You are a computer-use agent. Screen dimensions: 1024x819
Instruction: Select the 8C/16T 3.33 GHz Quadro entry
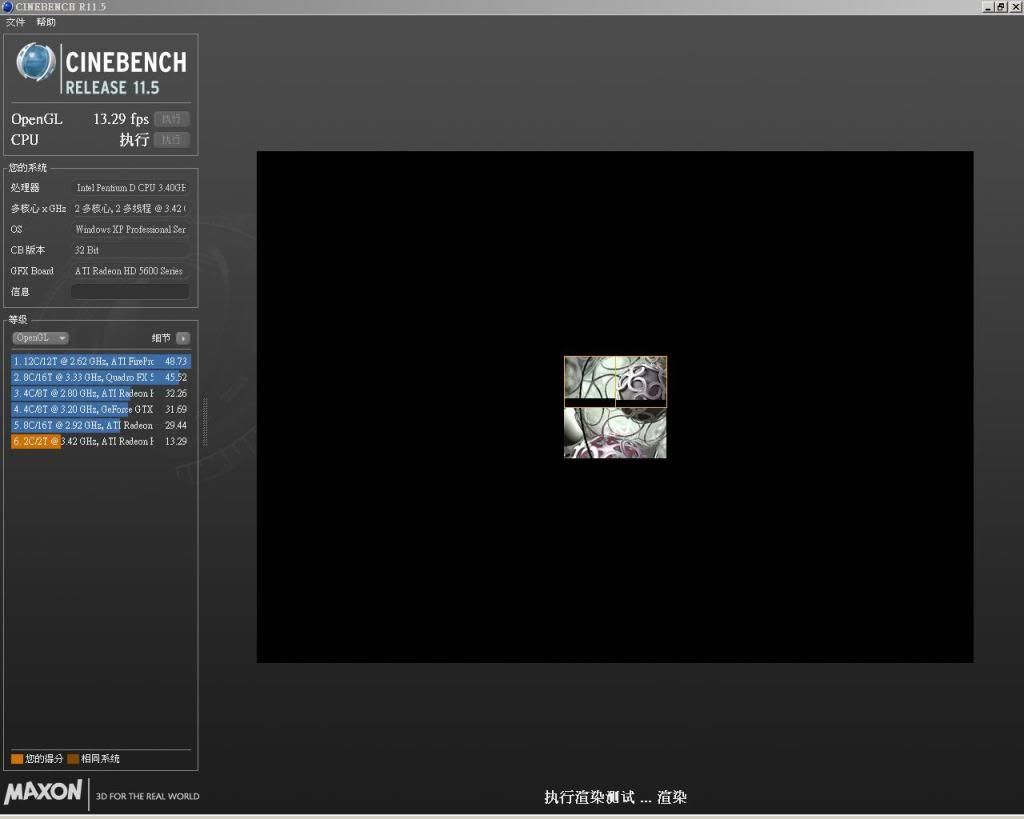tap(100, 377)
